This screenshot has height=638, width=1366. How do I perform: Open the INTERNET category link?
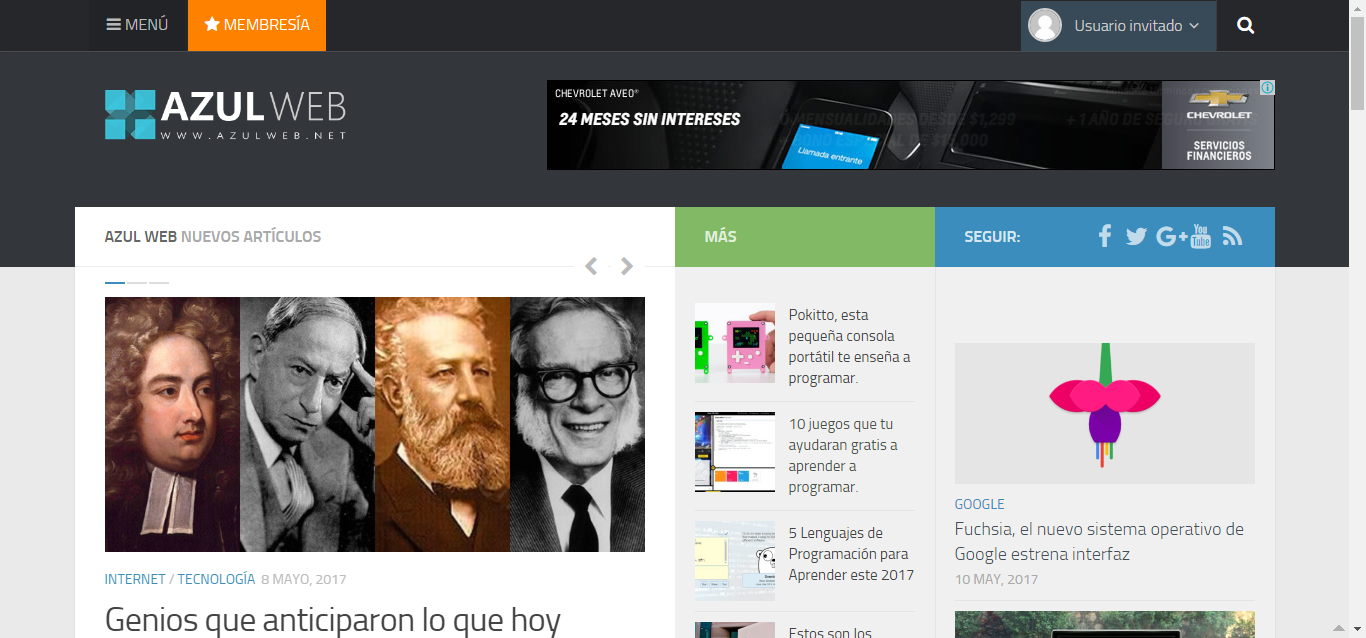click(x=135, y=579)
